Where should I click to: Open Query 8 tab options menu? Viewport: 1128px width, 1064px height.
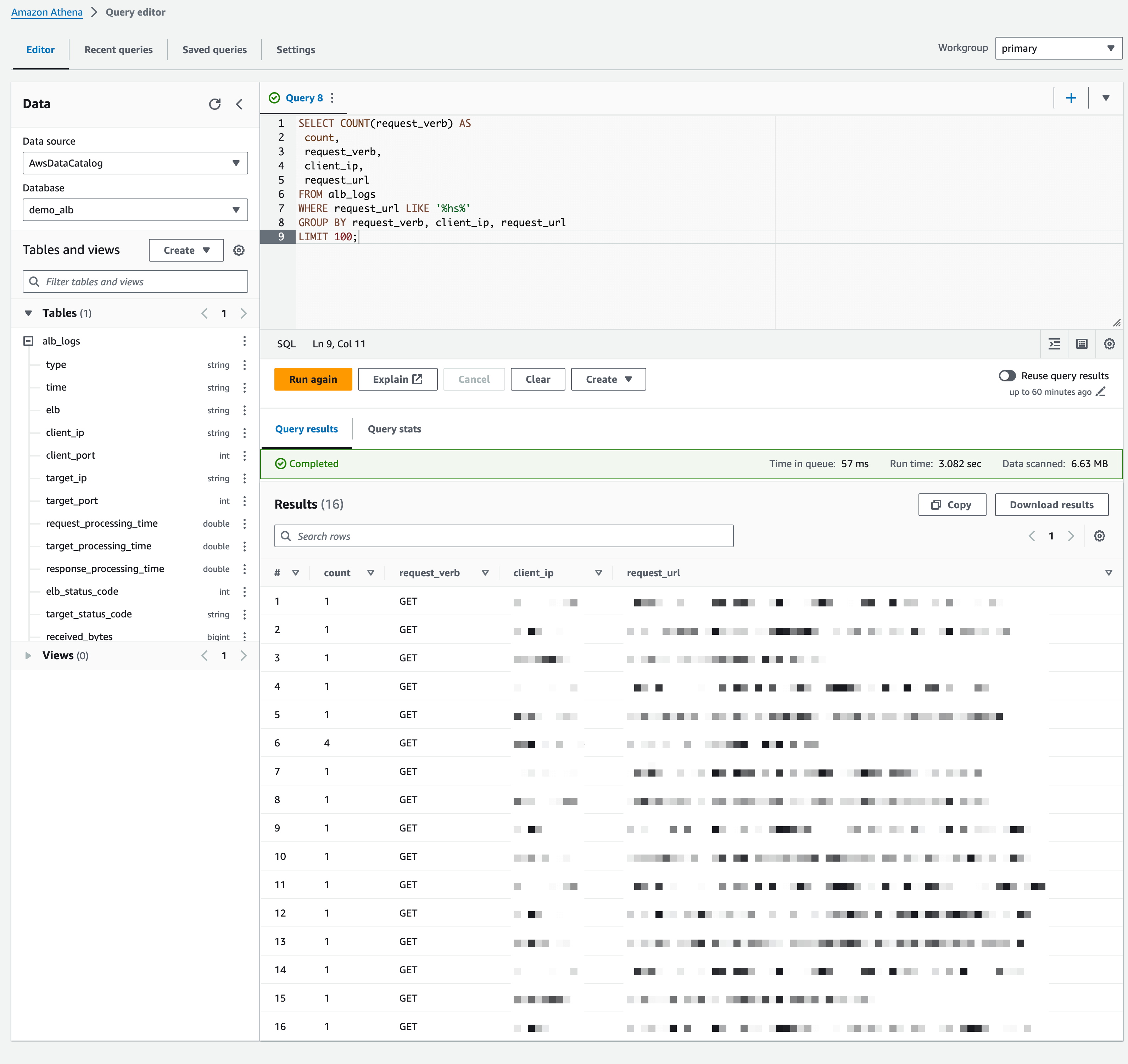tap(333, 98)
